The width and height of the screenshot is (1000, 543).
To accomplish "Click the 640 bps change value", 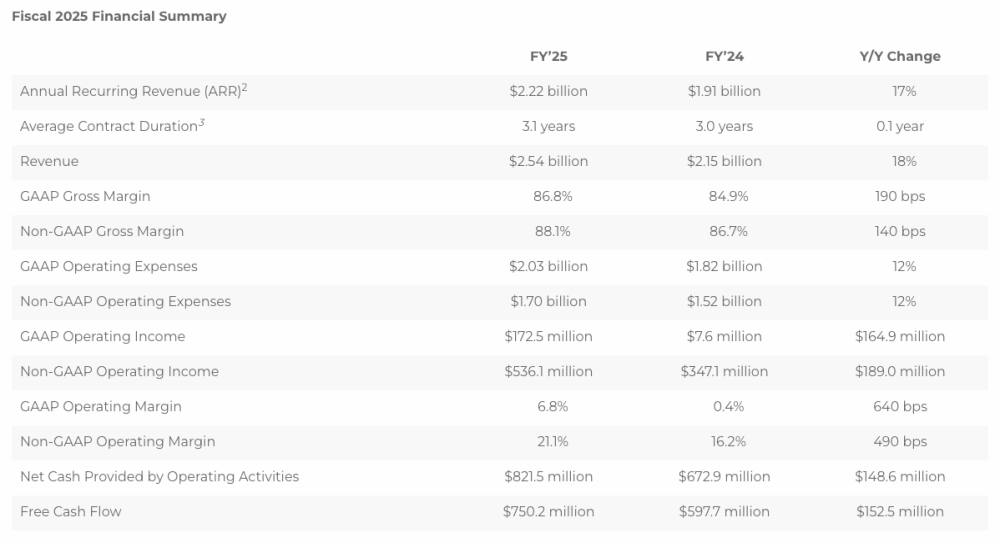I will click(x=900, y=406).
